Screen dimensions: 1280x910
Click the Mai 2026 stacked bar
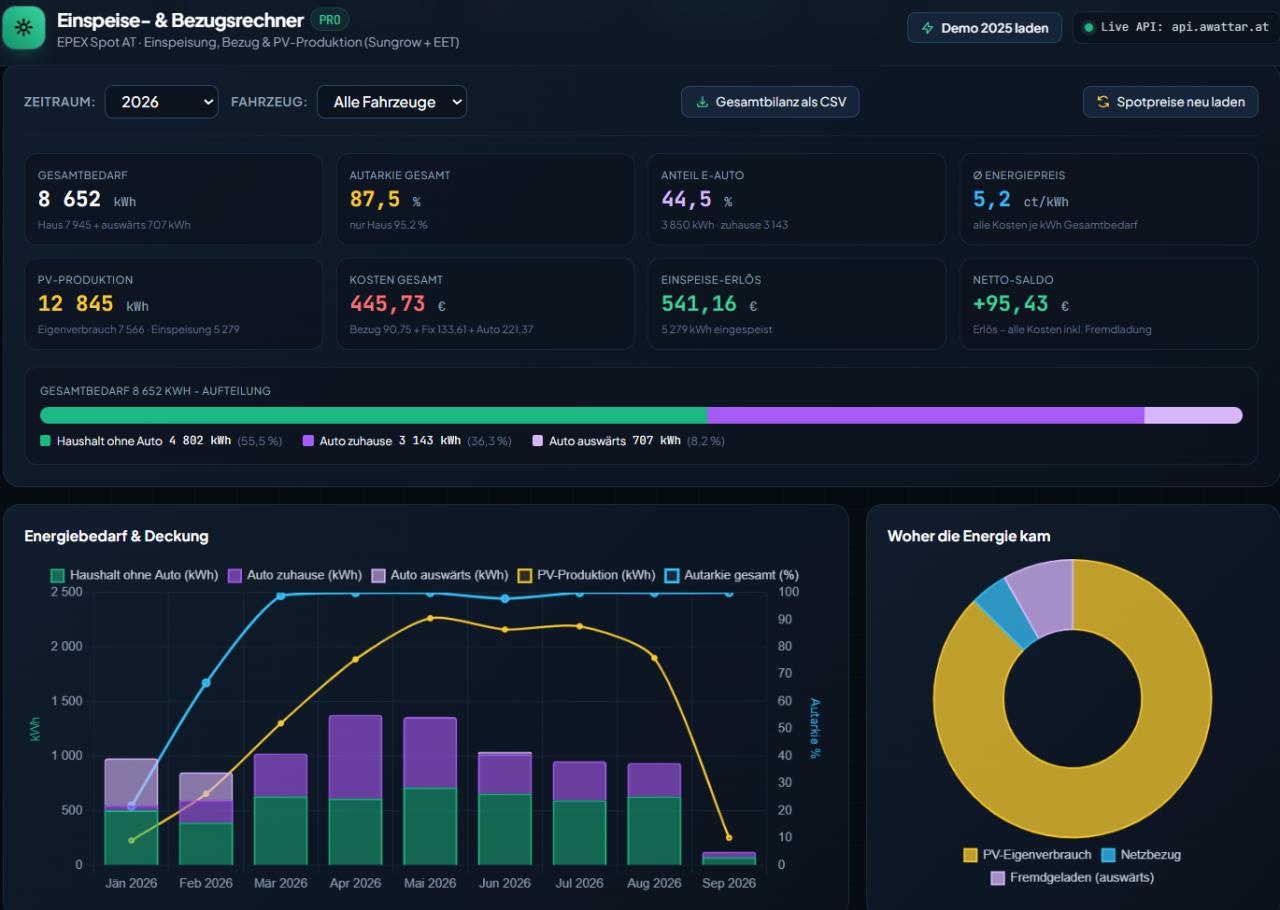pyautogui.click(x=430, y=791)
